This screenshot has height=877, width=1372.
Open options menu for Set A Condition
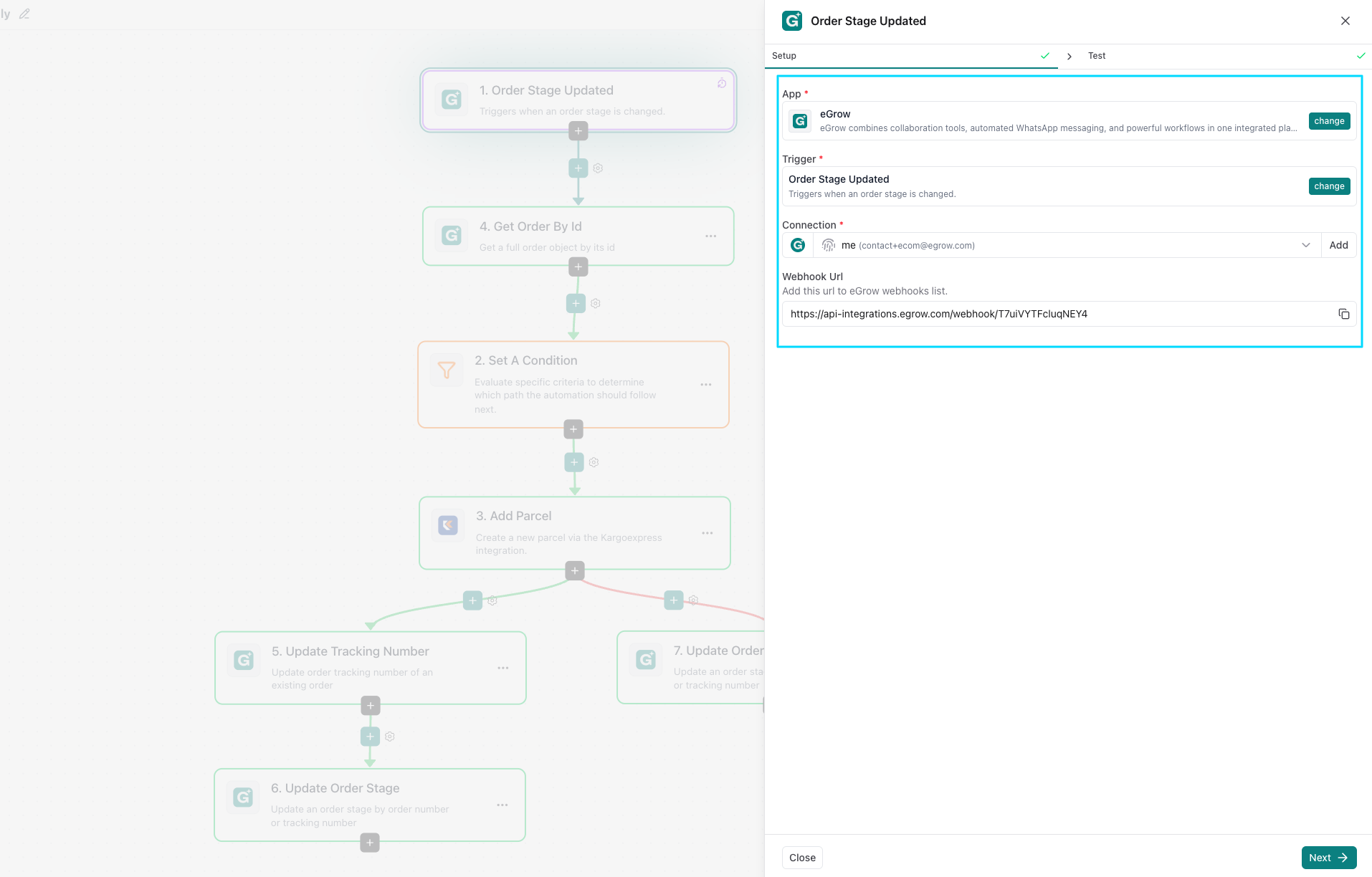706,385
